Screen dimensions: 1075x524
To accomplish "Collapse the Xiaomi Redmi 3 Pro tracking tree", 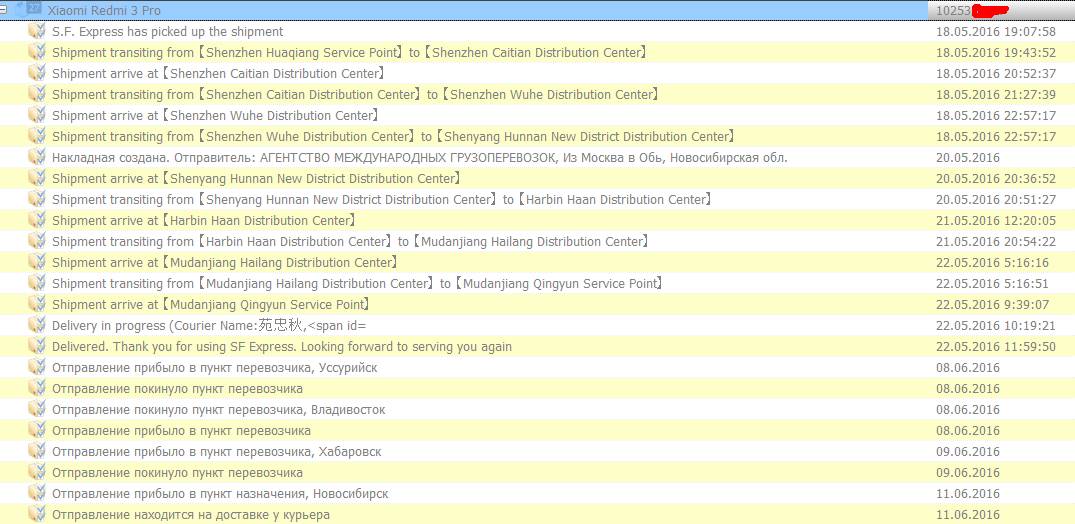I will 7,9.
